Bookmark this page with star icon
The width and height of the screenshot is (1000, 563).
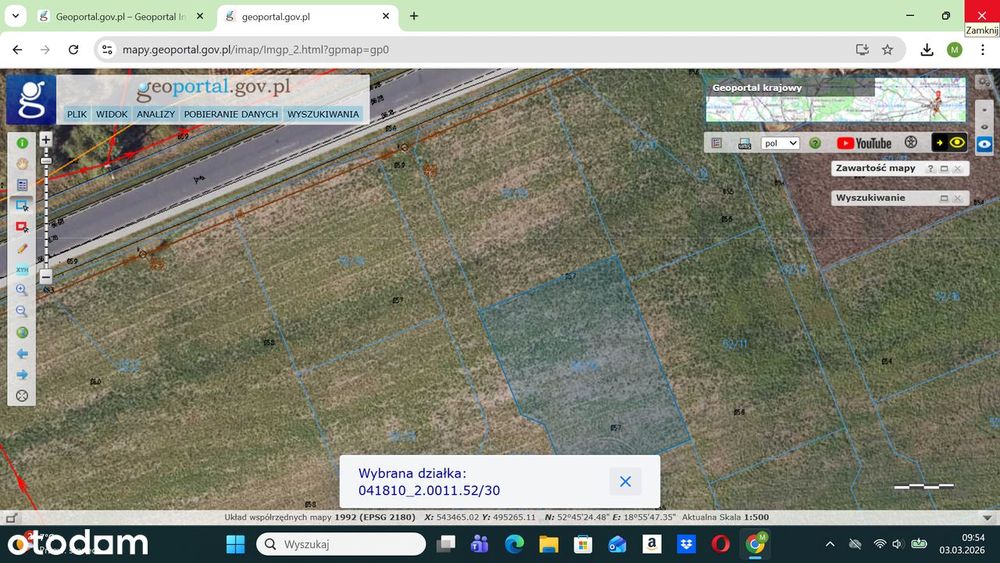tap(887, 49)
